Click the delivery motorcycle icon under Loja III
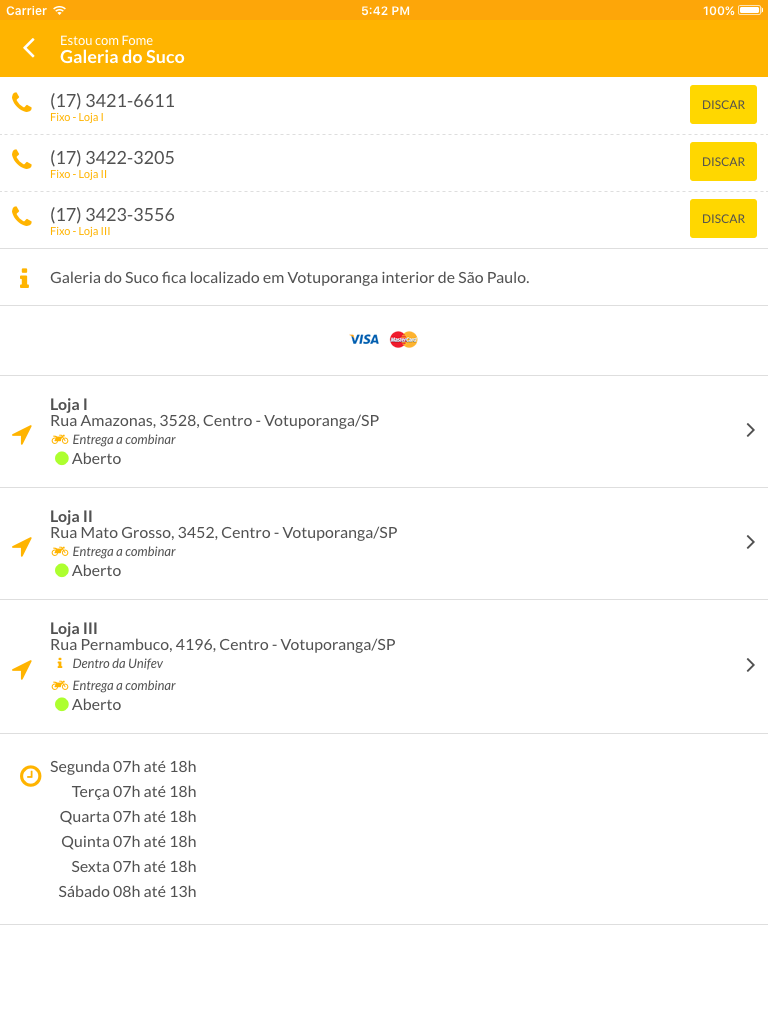This screenshot has height=1024, width=768. [x=60, y=686]
